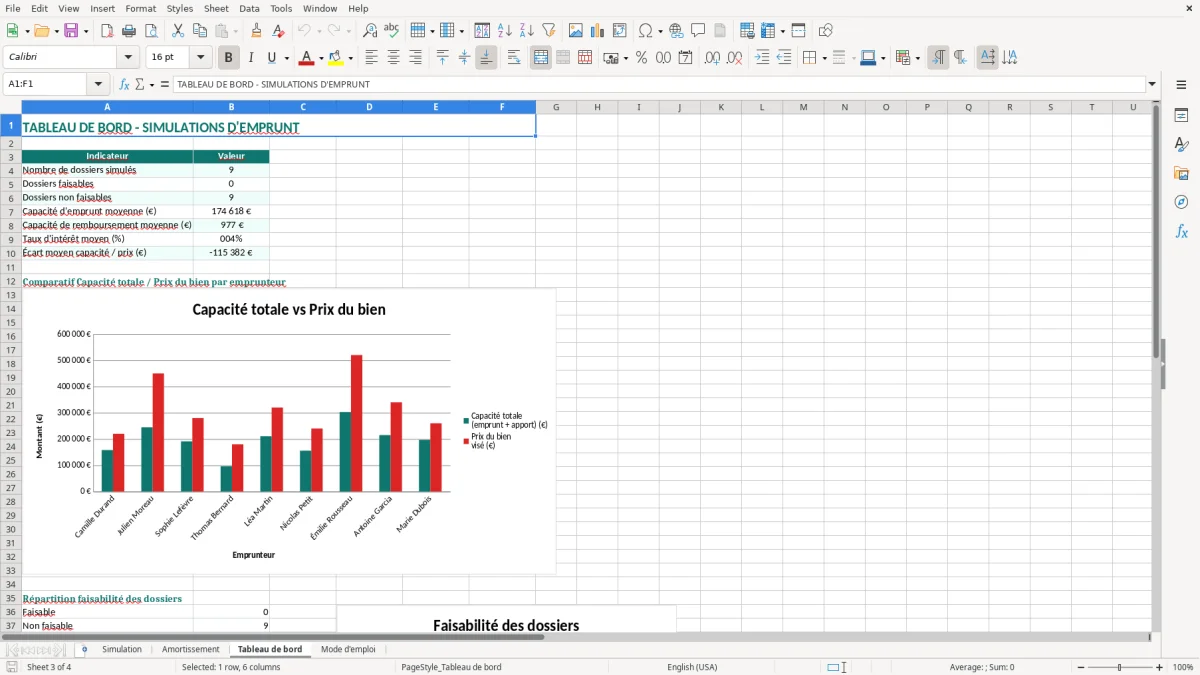The width and height of the screenshot is (1200, 675).
Task: Open the font size dropdown
Action: pos(200,58)
